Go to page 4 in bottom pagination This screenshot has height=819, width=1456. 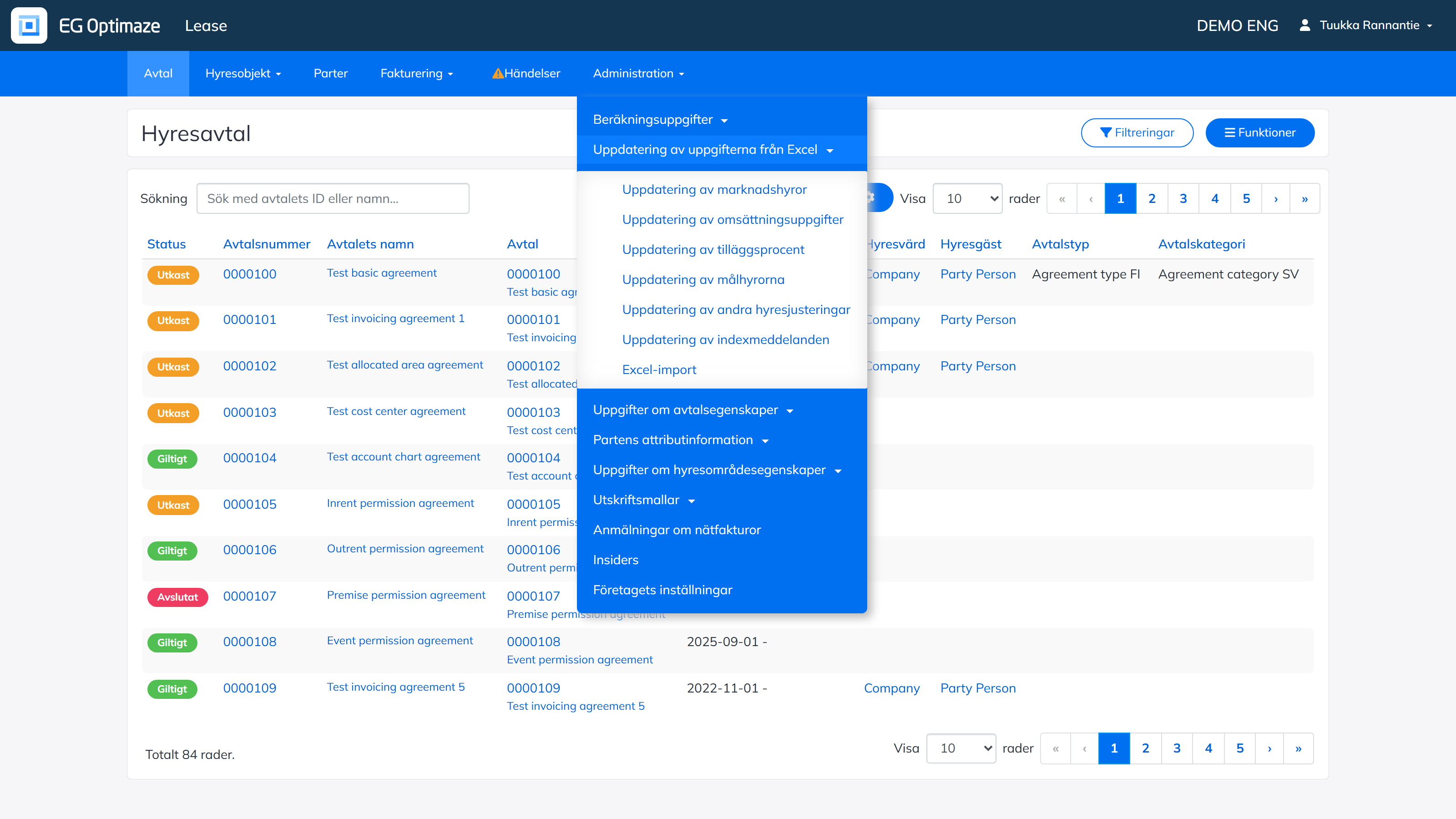(1208, 748)
